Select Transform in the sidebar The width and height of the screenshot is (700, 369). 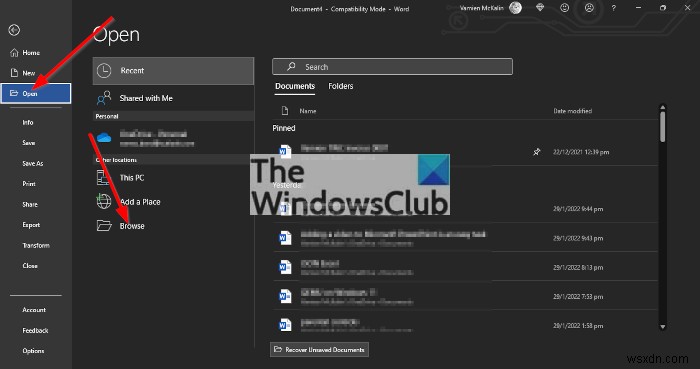(x=36, y=245)
